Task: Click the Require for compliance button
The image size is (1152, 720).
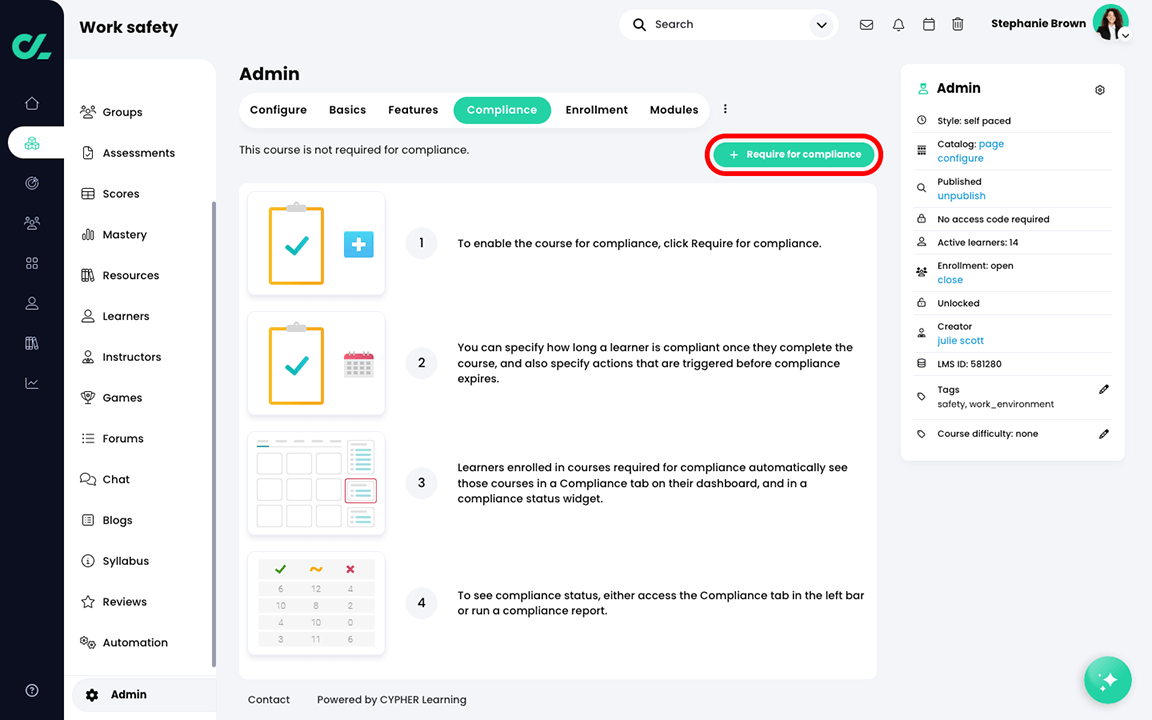Action: pyautogui.click(x=794, y=154)
